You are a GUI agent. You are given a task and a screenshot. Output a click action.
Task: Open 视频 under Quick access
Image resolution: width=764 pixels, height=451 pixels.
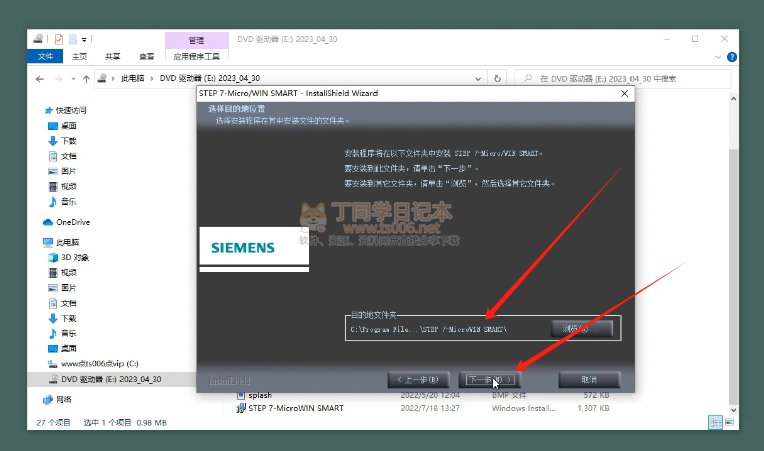click(x=62, y=186)
